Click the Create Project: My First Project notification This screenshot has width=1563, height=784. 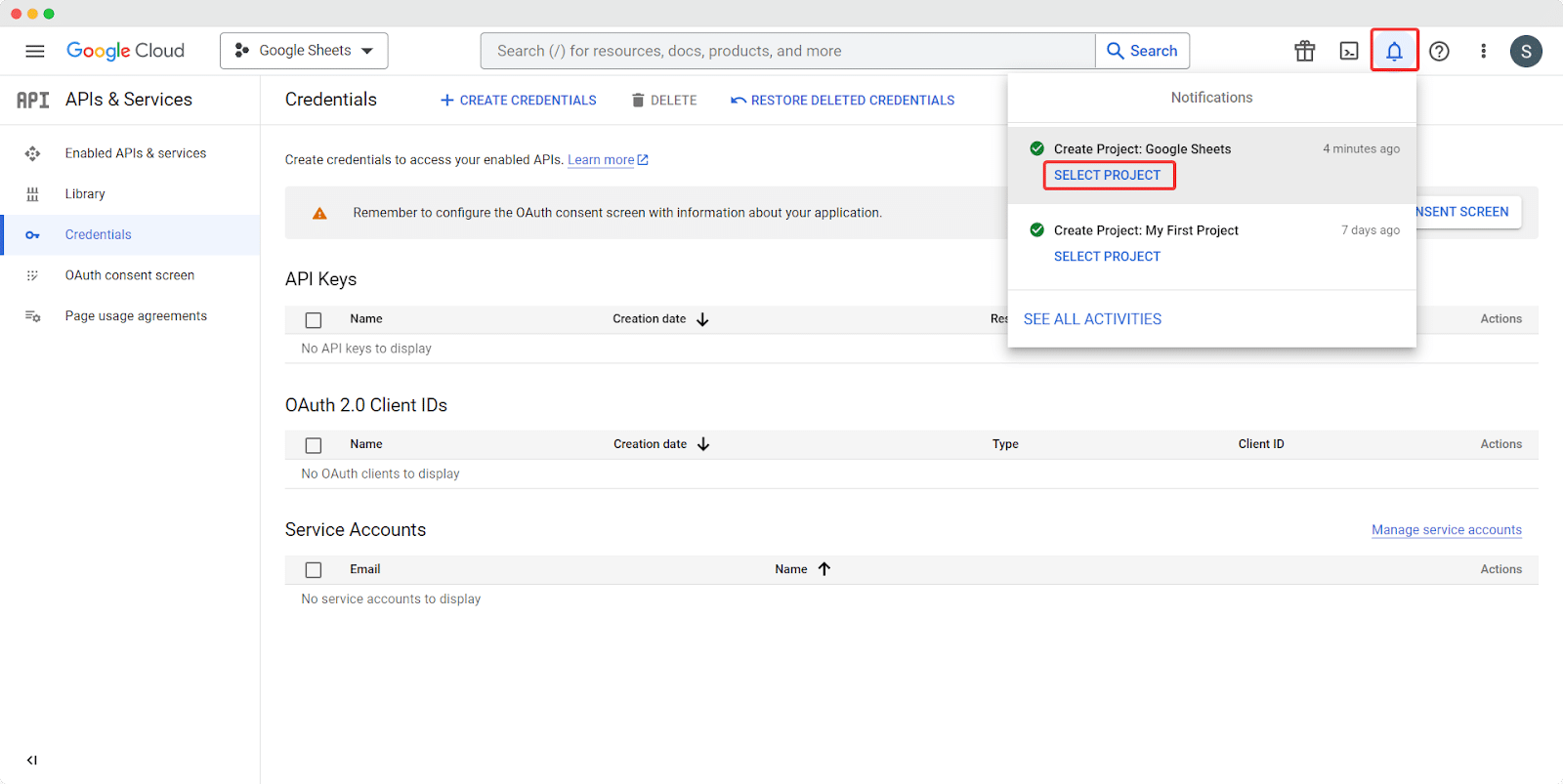tap(1146, 230)
